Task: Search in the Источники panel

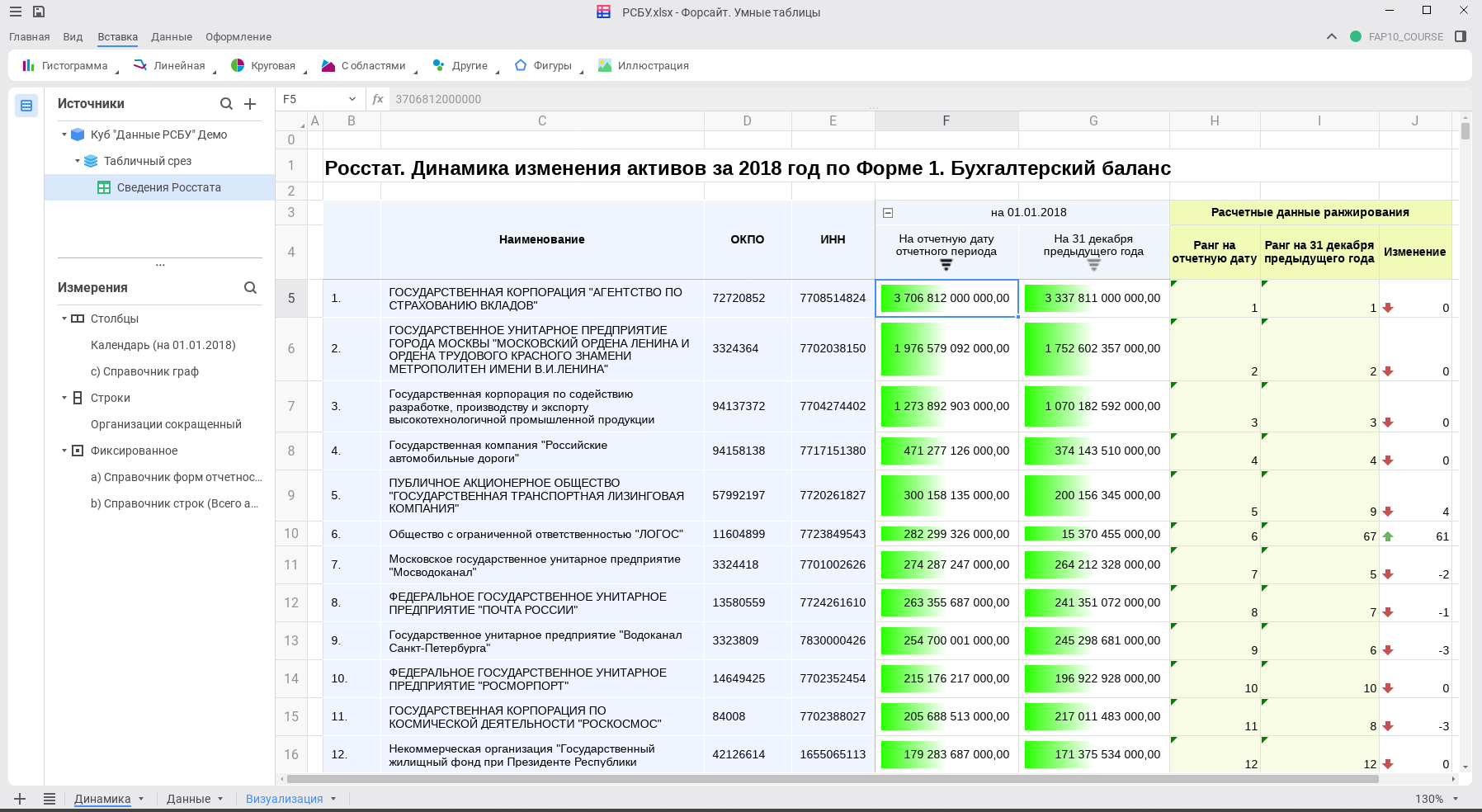Action: point(226,104)
